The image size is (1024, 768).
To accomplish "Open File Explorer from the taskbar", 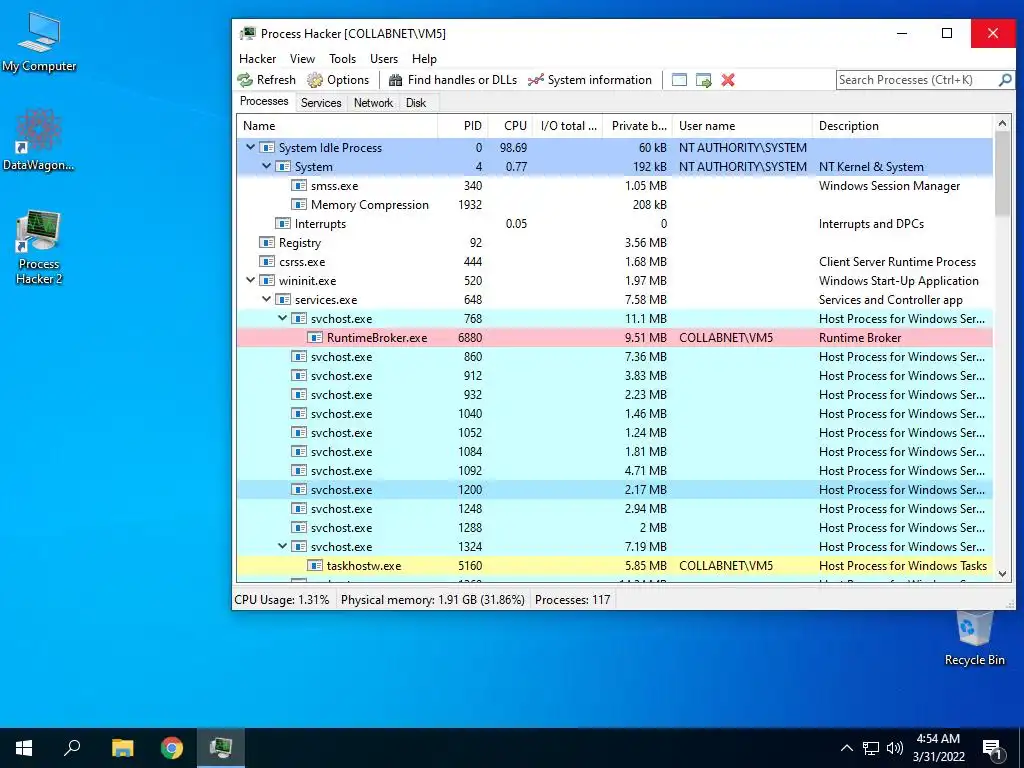I will tap(122, 748).
